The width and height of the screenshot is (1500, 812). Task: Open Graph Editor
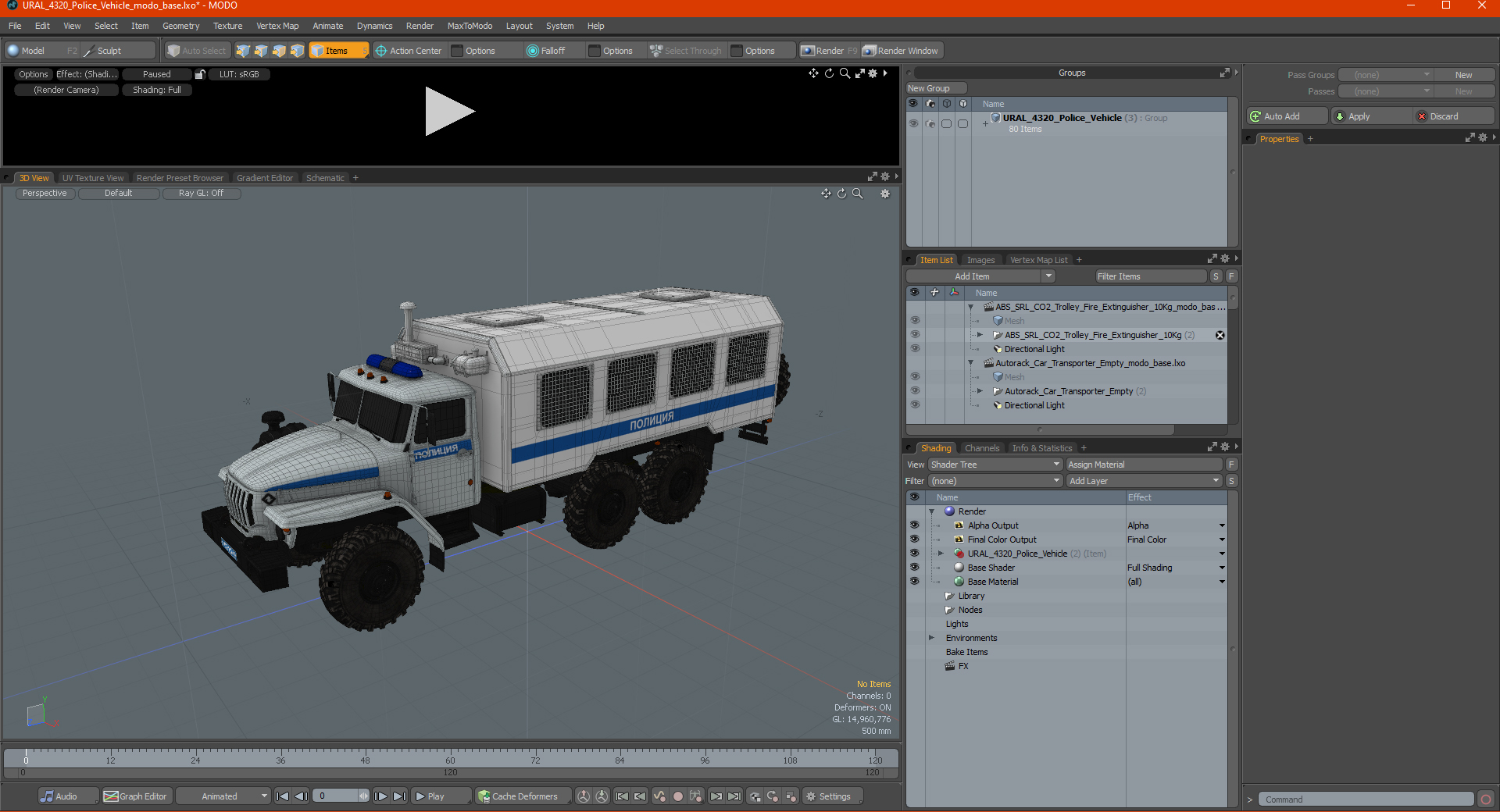135,796
